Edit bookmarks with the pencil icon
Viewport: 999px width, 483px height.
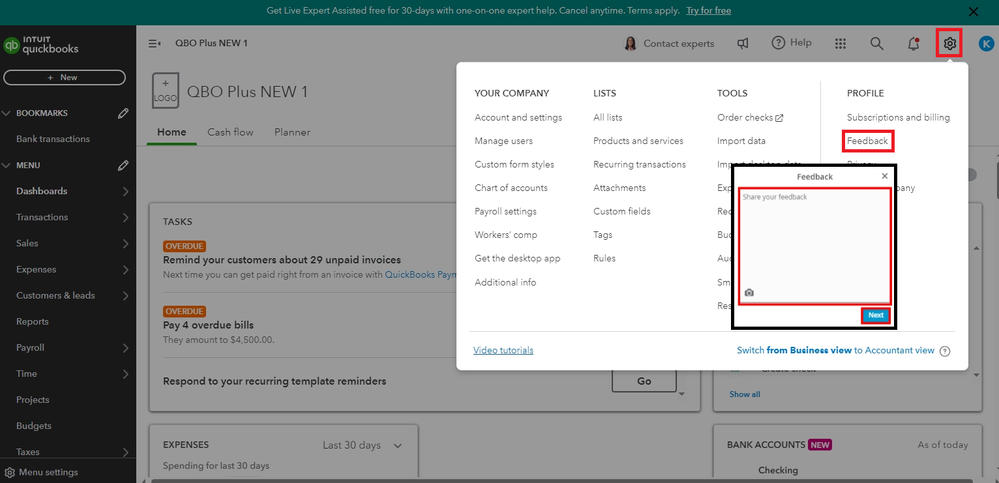(x=123, y=113)
